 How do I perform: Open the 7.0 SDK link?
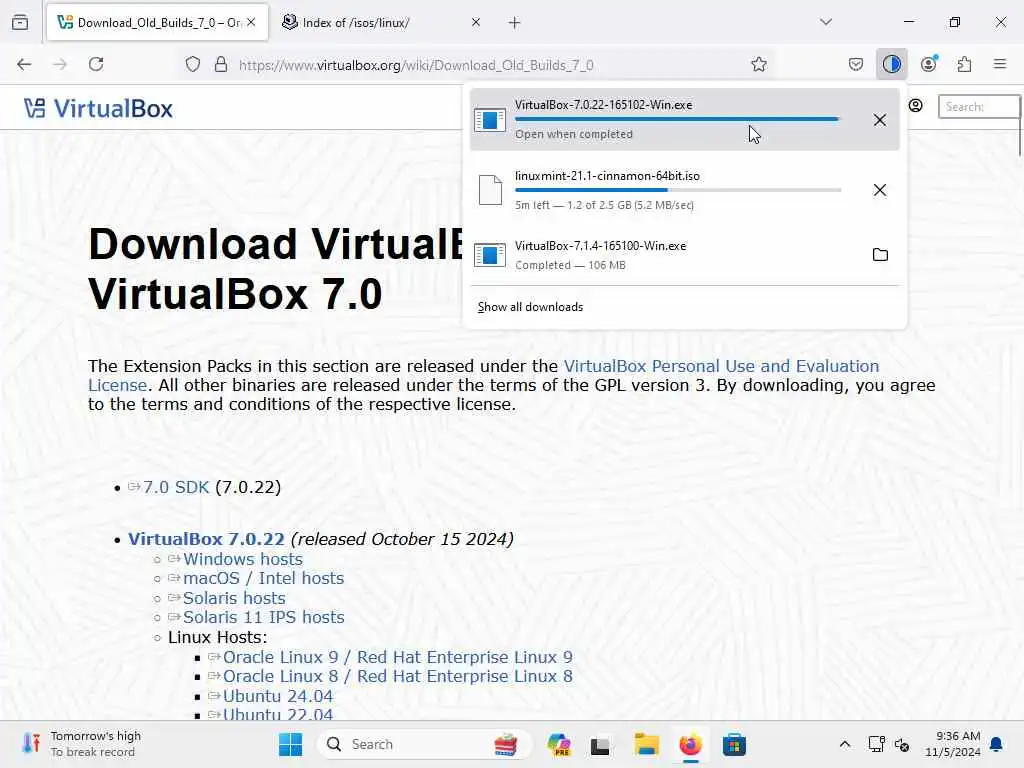[x=176, y=487]
